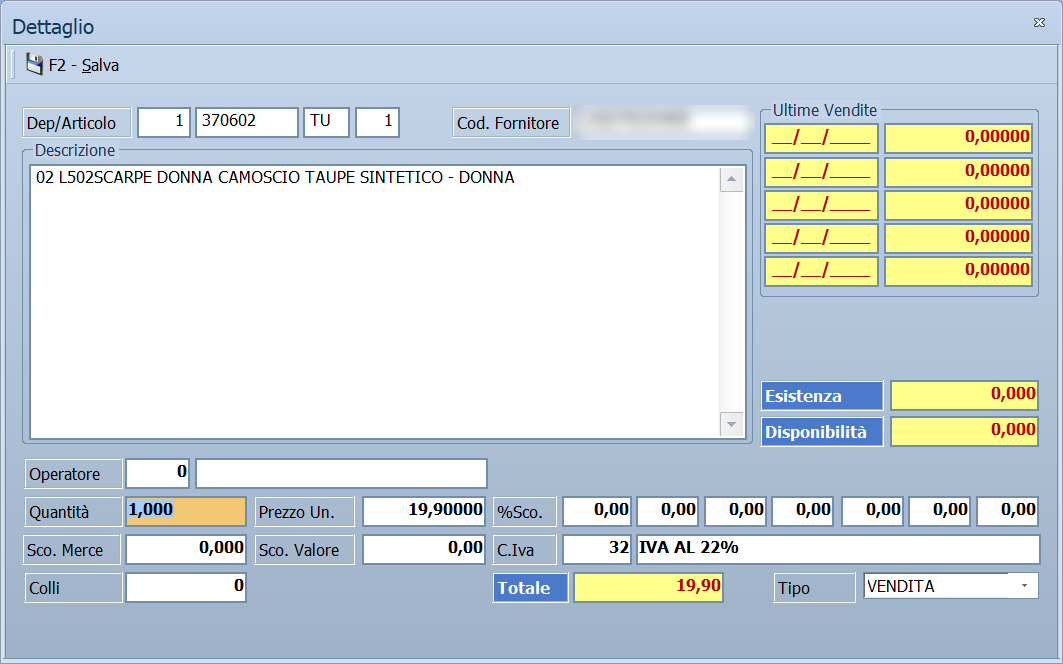Select the C.Iva code field showing 32
1063x664 pixels.
tap(597, 549)
